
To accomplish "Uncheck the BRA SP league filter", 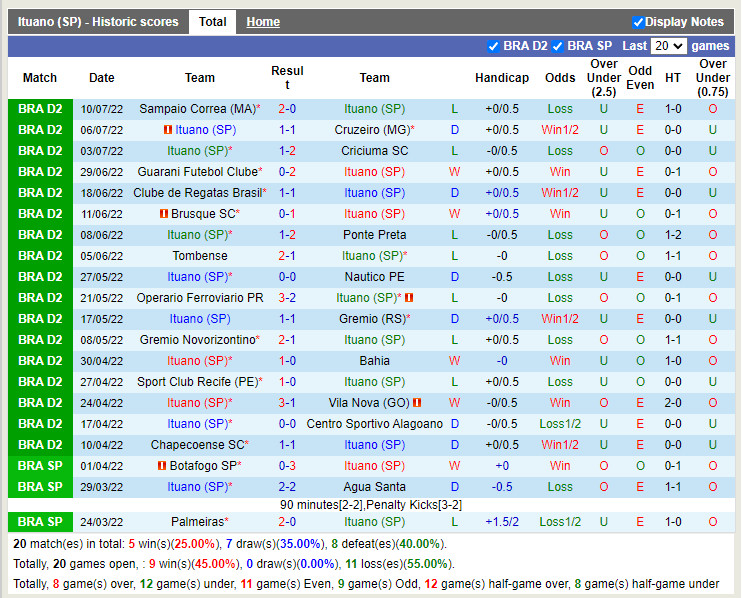I will 557,46.
